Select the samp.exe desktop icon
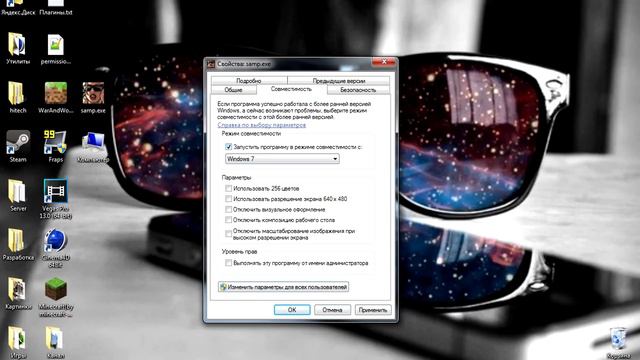Image resolution: width=640 pixels, height=360 pixels. [x=93, y=93]
